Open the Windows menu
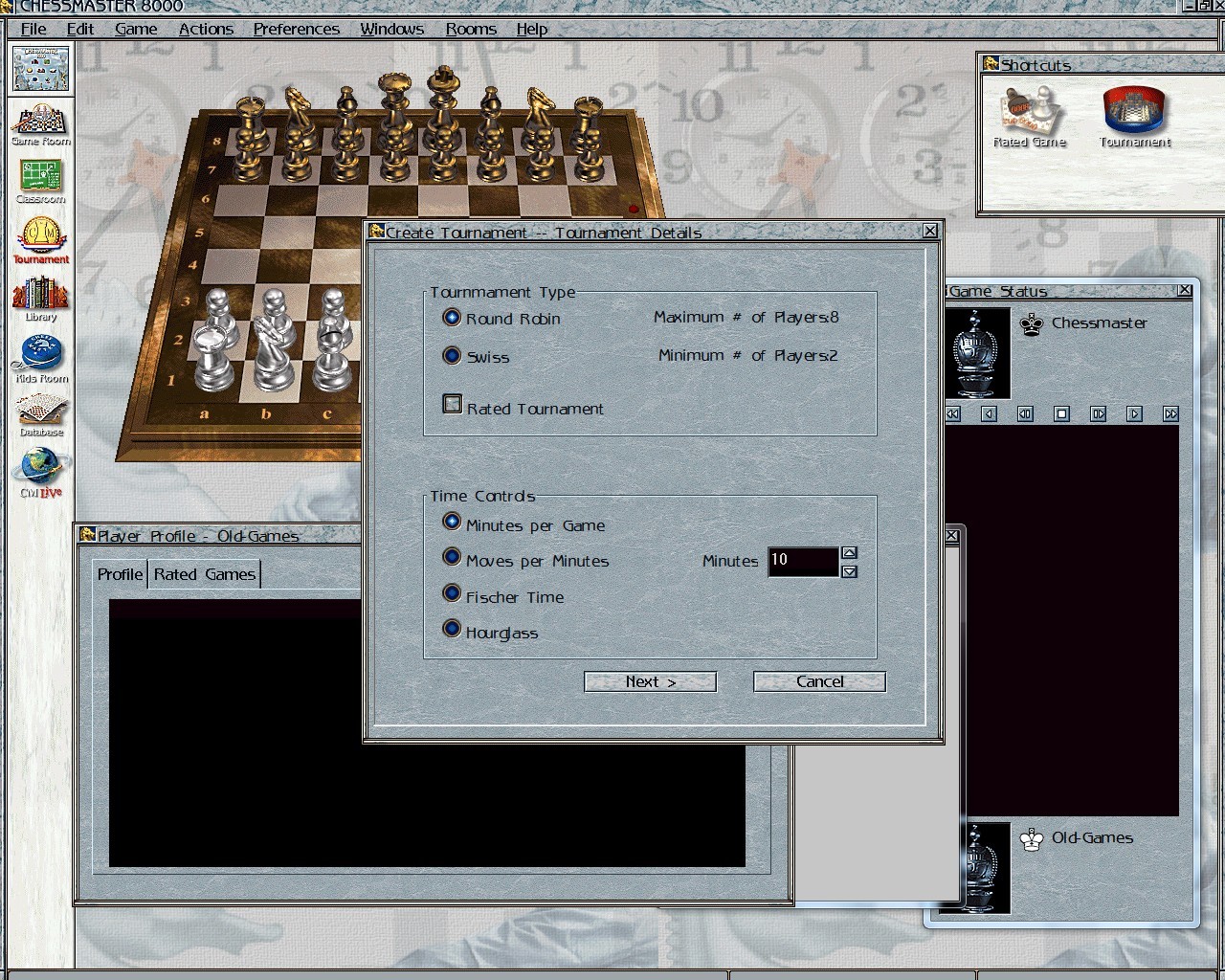The height and width of the screenshot is (980, 1225). pyautogui.click(x=392, y=29)
